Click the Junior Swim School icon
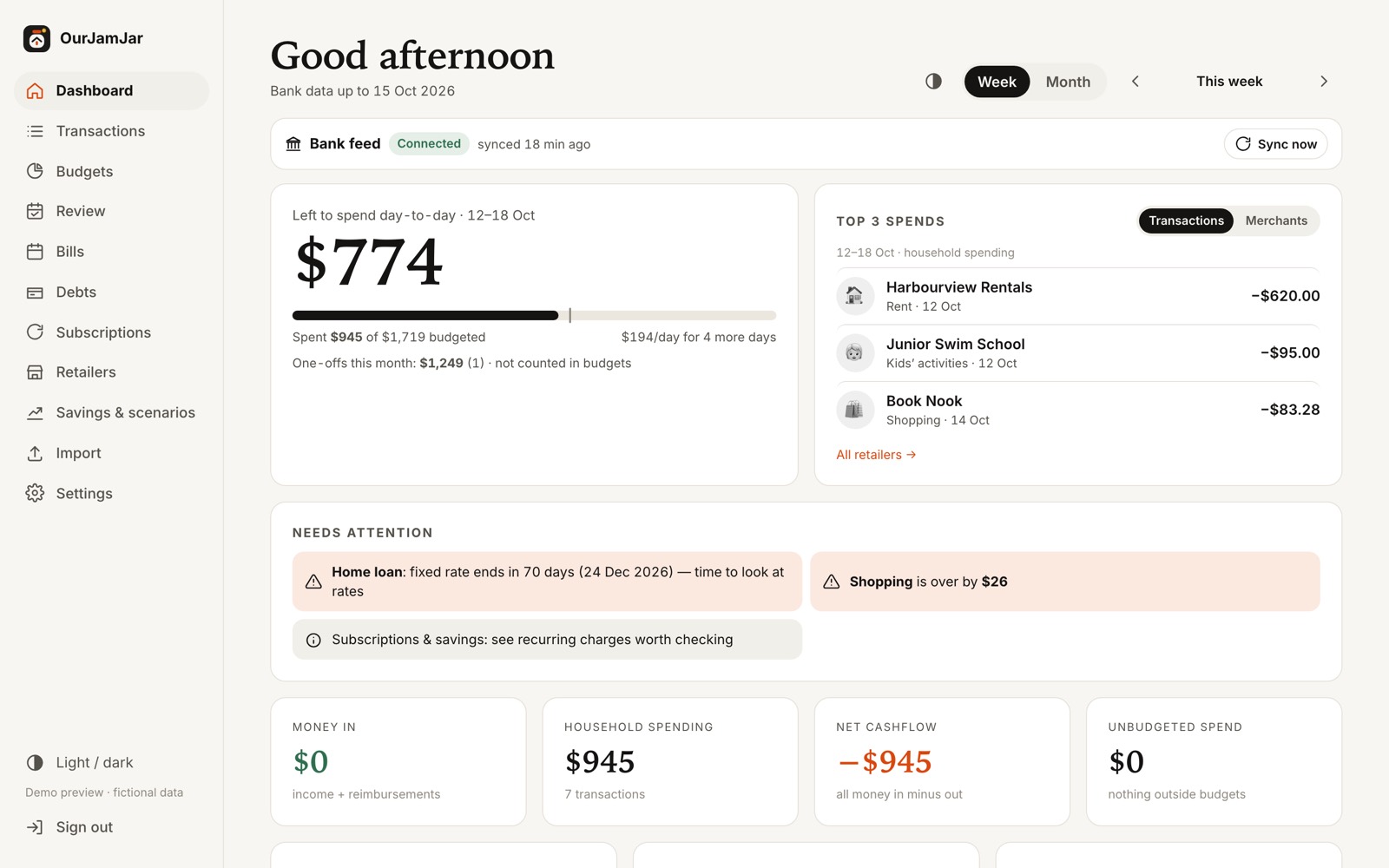The height and width of the screenshot is (868, 1389). (855, 353)
